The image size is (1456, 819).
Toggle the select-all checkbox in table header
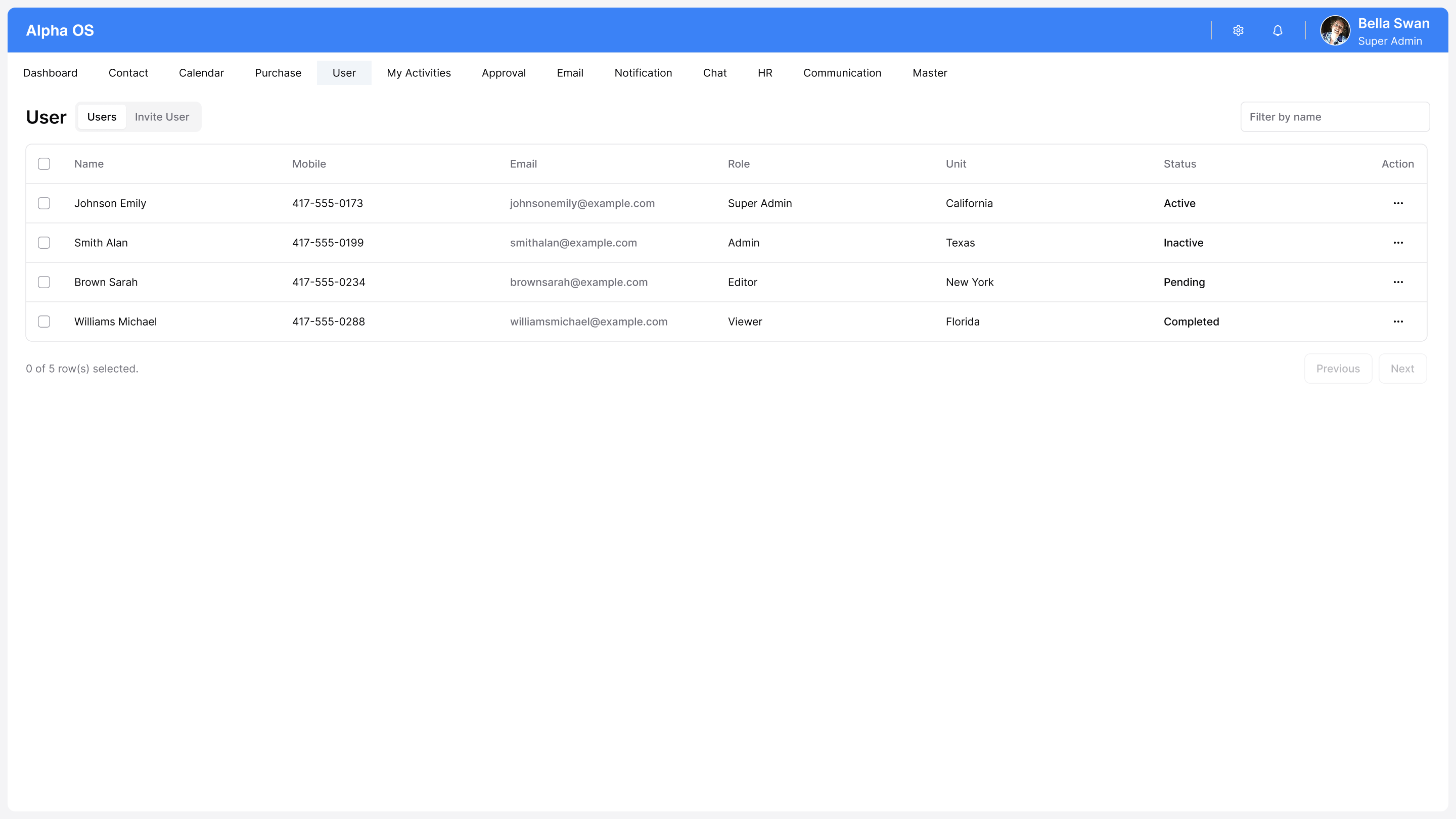click(x=44, y=163)
